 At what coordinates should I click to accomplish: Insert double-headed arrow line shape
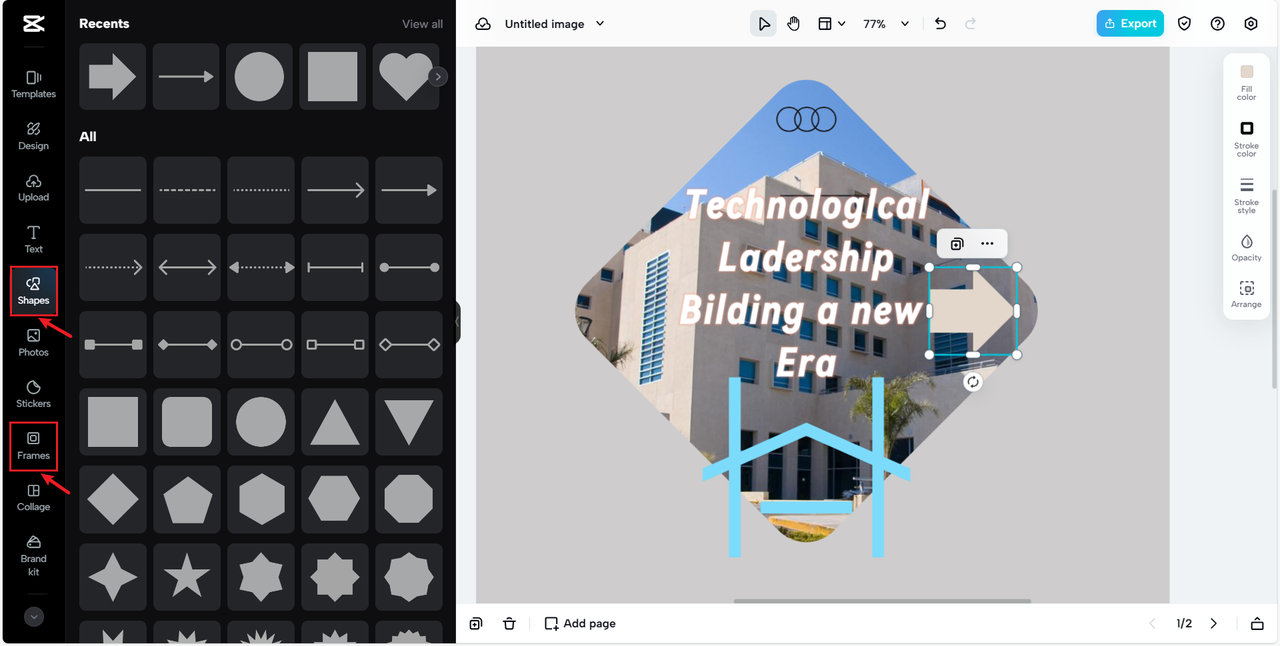[187, 267]
